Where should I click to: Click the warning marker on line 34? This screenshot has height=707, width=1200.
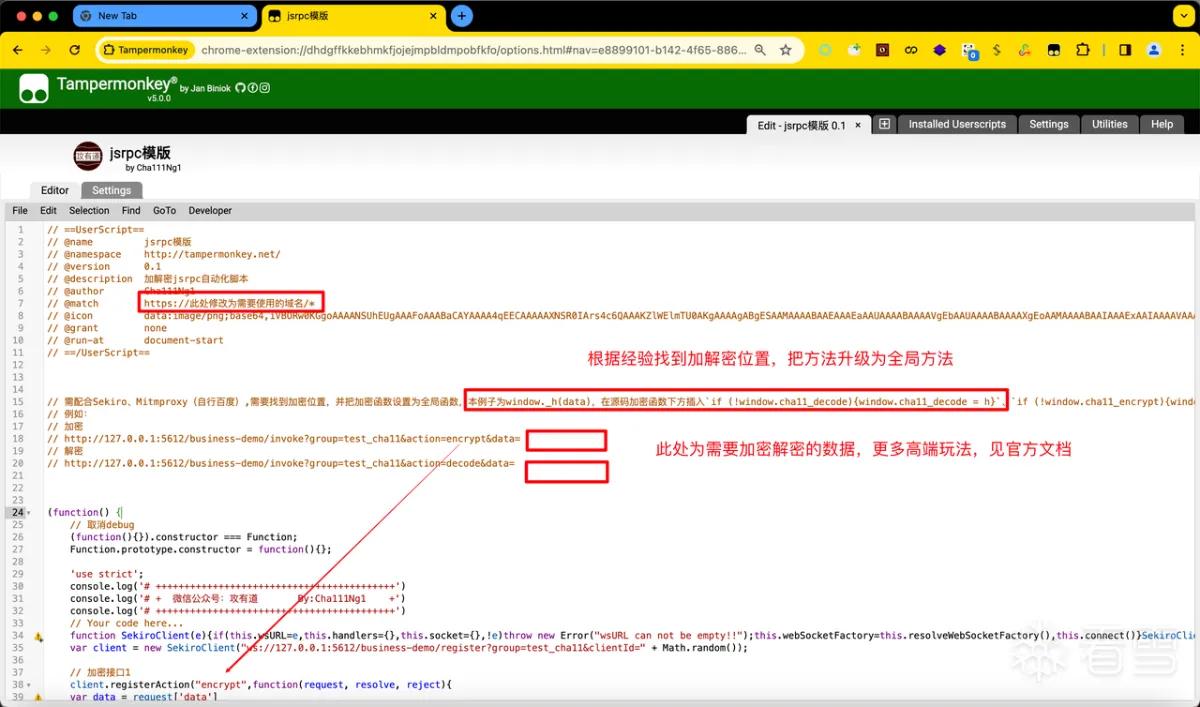(38, 636)
